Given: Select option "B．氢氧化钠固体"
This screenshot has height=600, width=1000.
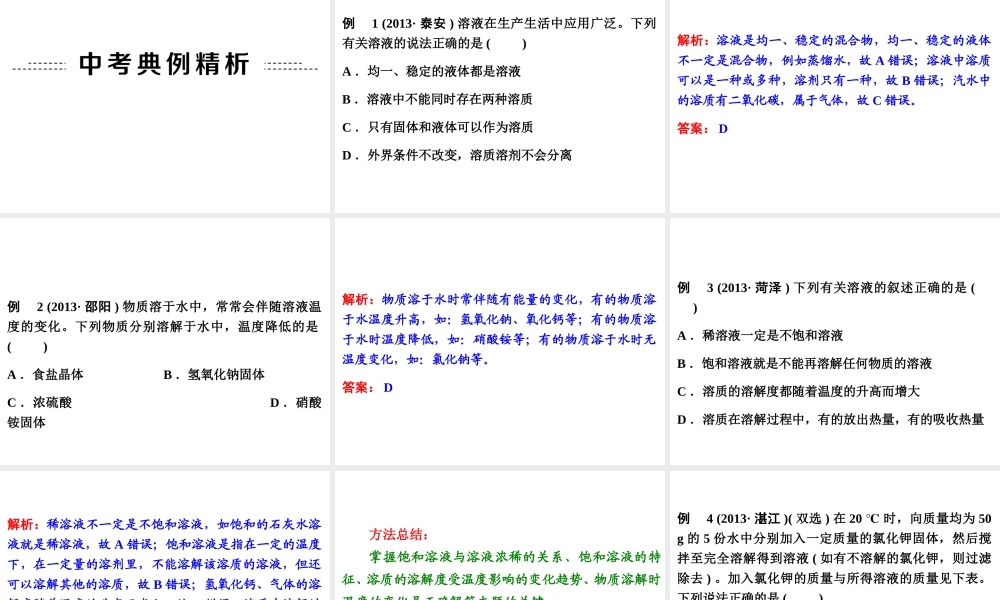Looking at the screenshot, I should point(214,375).
